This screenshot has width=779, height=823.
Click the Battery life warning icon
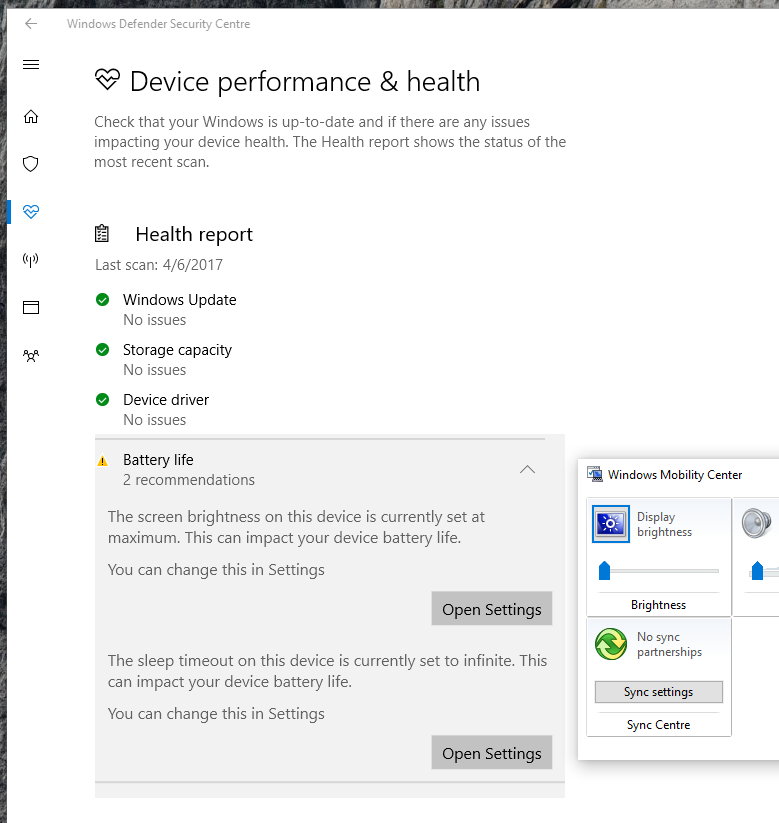[x=102, y=461]
